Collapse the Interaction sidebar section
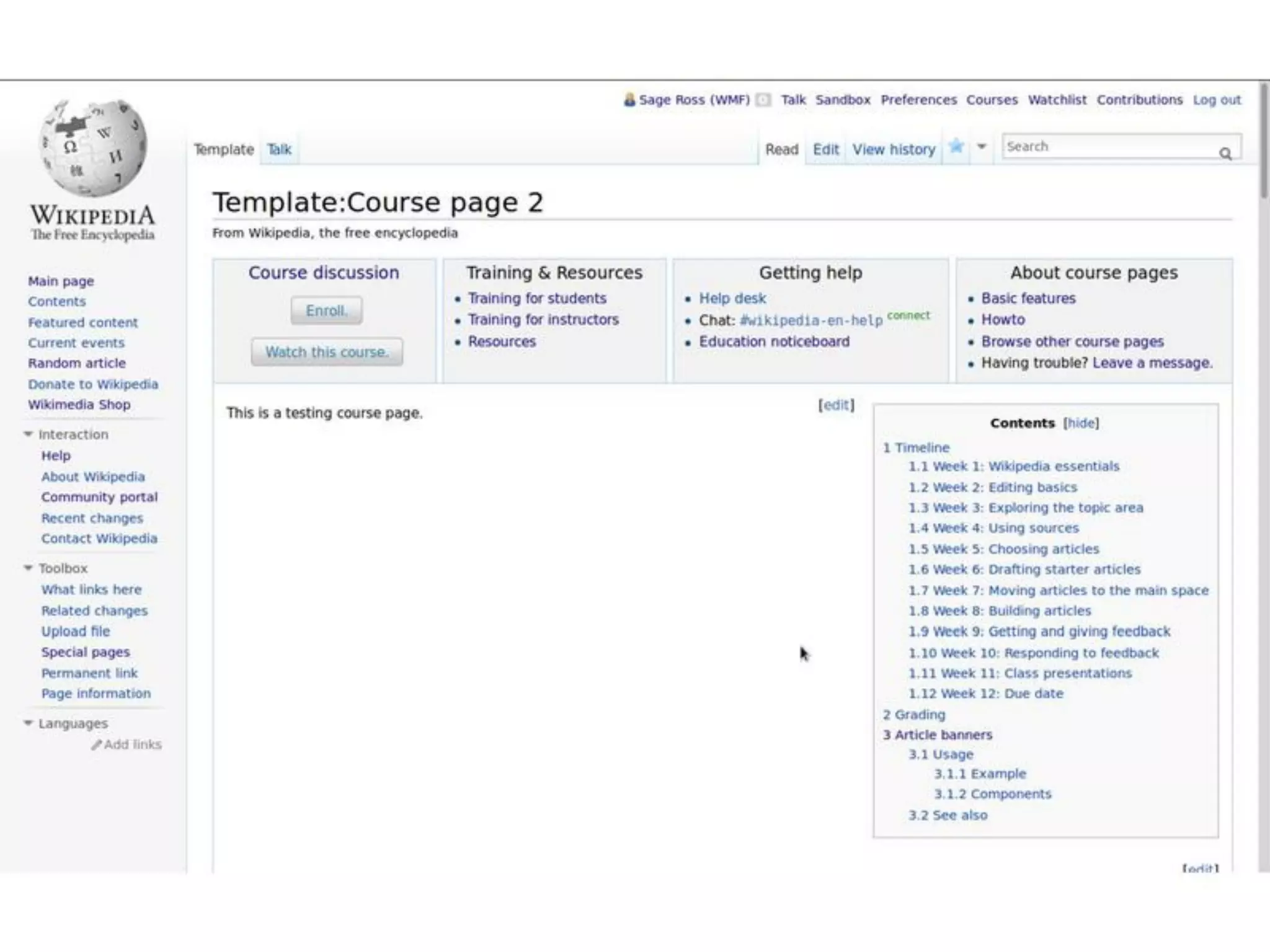The height and width of the screenshot is (952, 1270). tap(28, 434)
